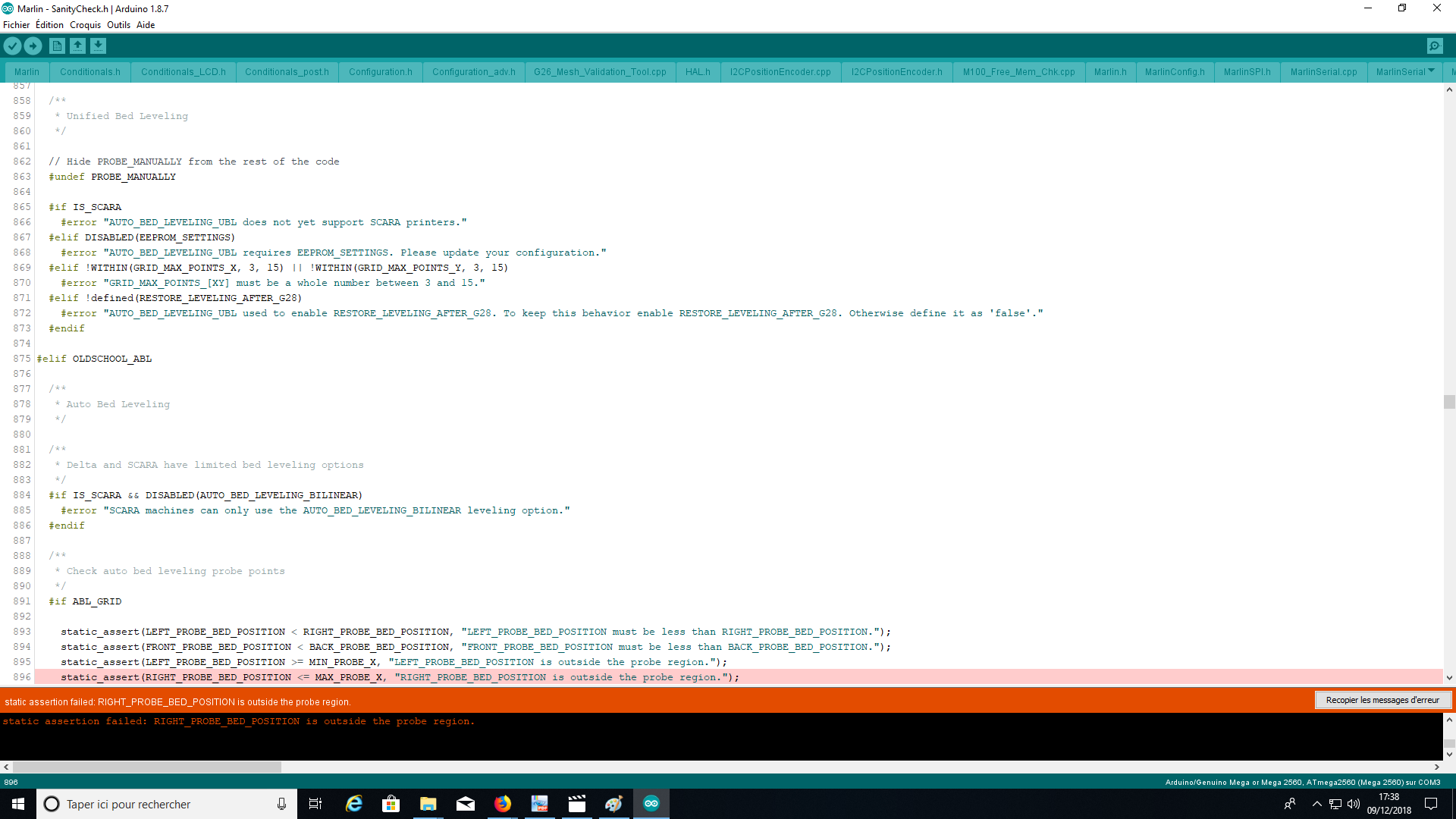Click Recopier les messages d'erreur button
Image resolution: width=1456 pixels, height=819 pixels.
[1382, 700]
